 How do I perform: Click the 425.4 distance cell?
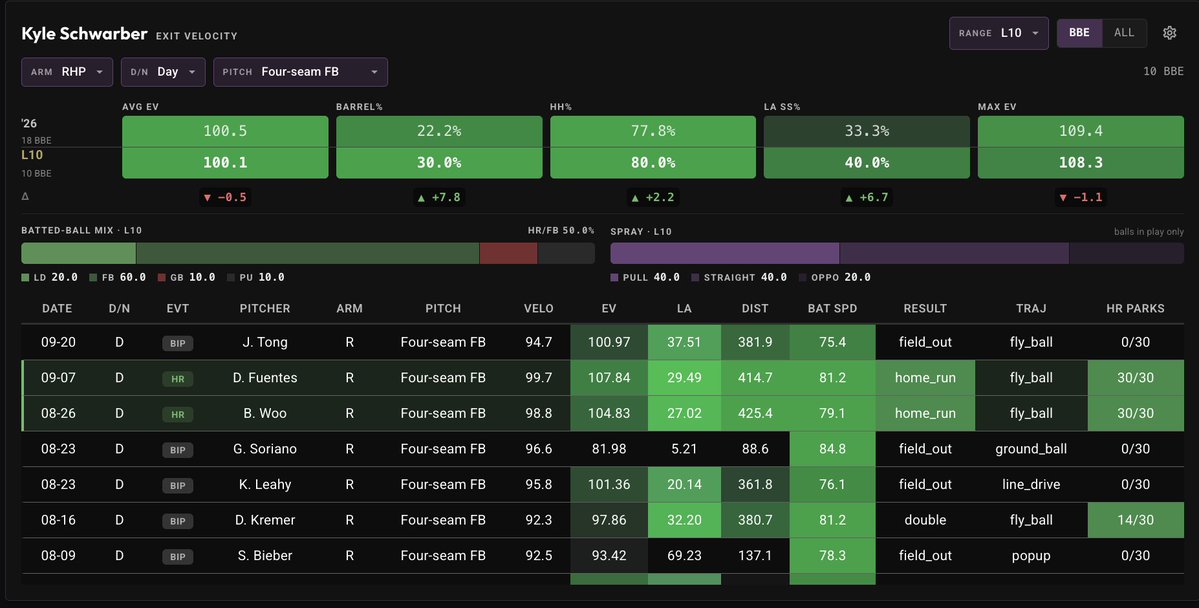pyautogui.click(x=755, y=413)
